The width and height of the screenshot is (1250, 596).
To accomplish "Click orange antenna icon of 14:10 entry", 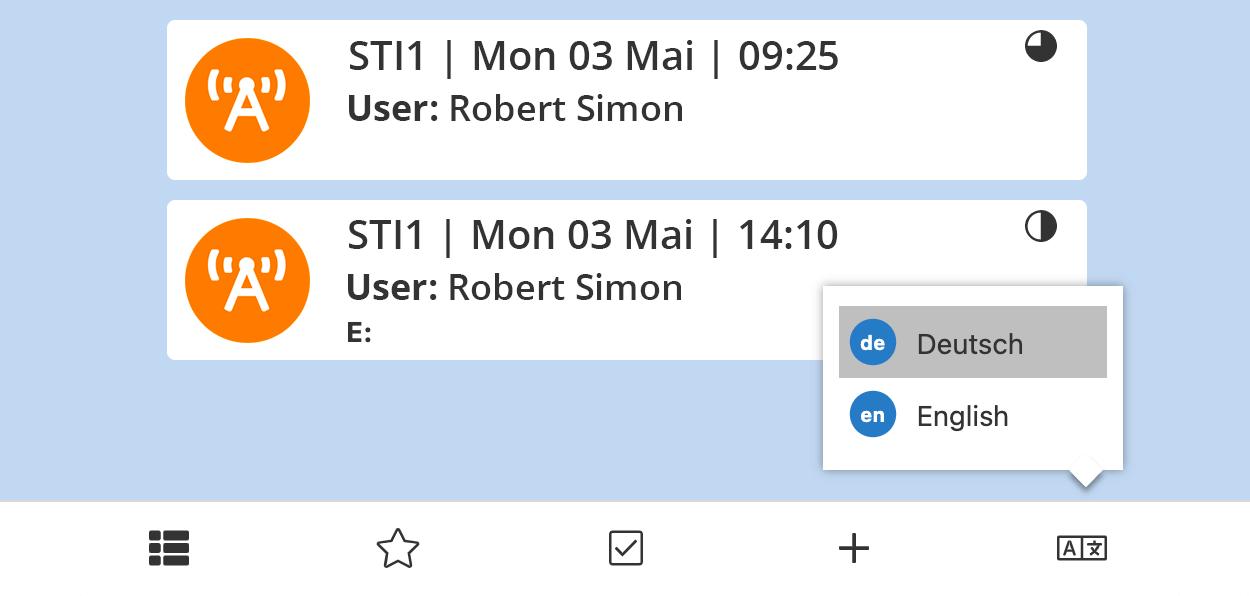I will [247, 280].
